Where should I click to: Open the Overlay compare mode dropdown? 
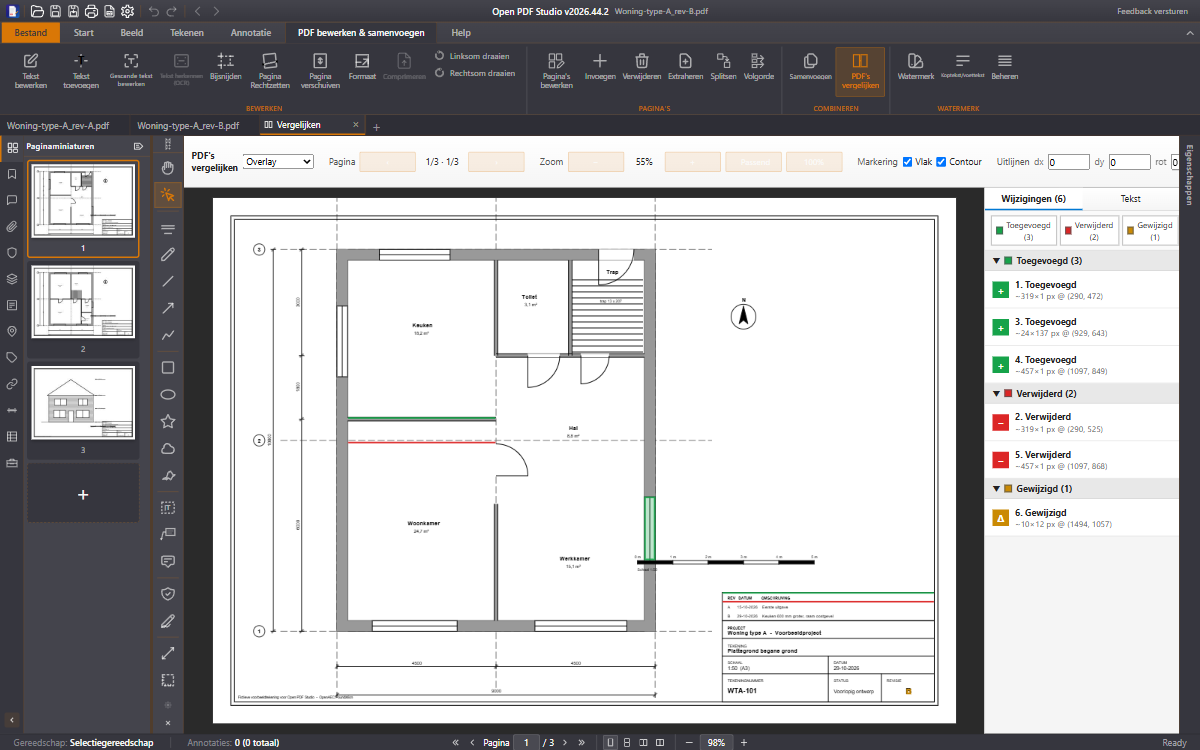click(x=279, y=161)
